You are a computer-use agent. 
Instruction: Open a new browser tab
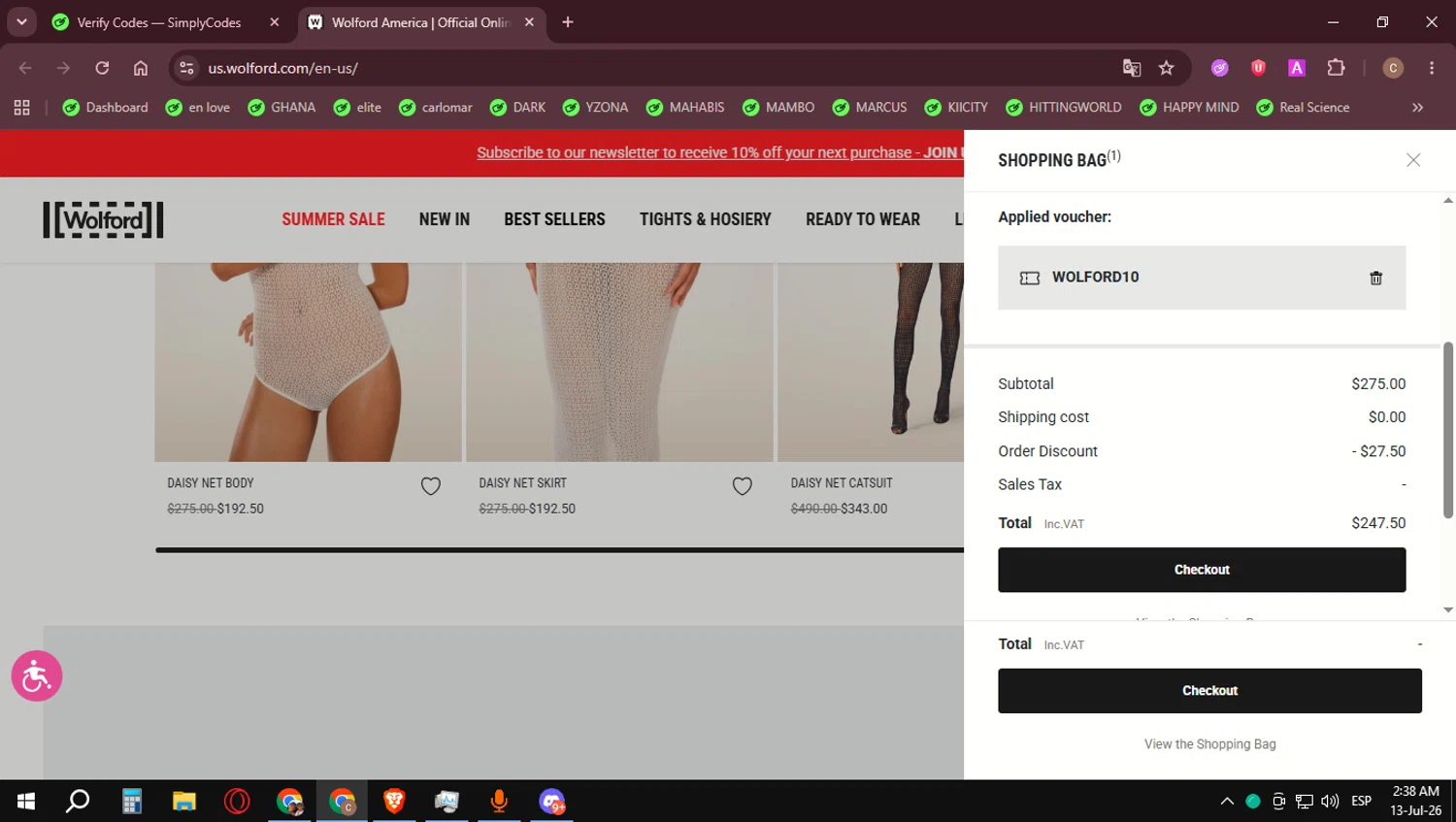coord(568,22)
